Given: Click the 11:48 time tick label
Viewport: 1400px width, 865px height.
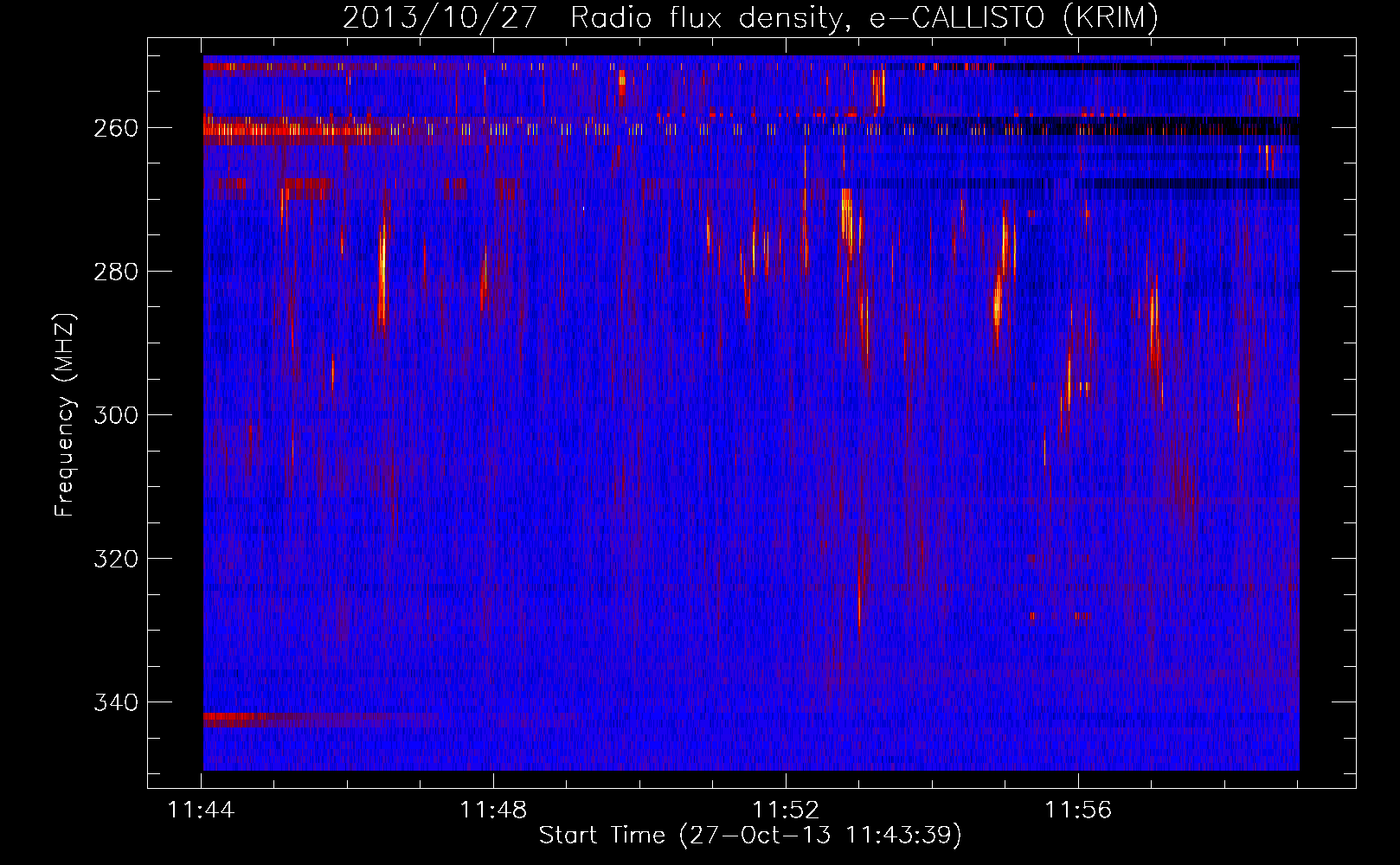Looking at the screenshot, I should [493, 810].
